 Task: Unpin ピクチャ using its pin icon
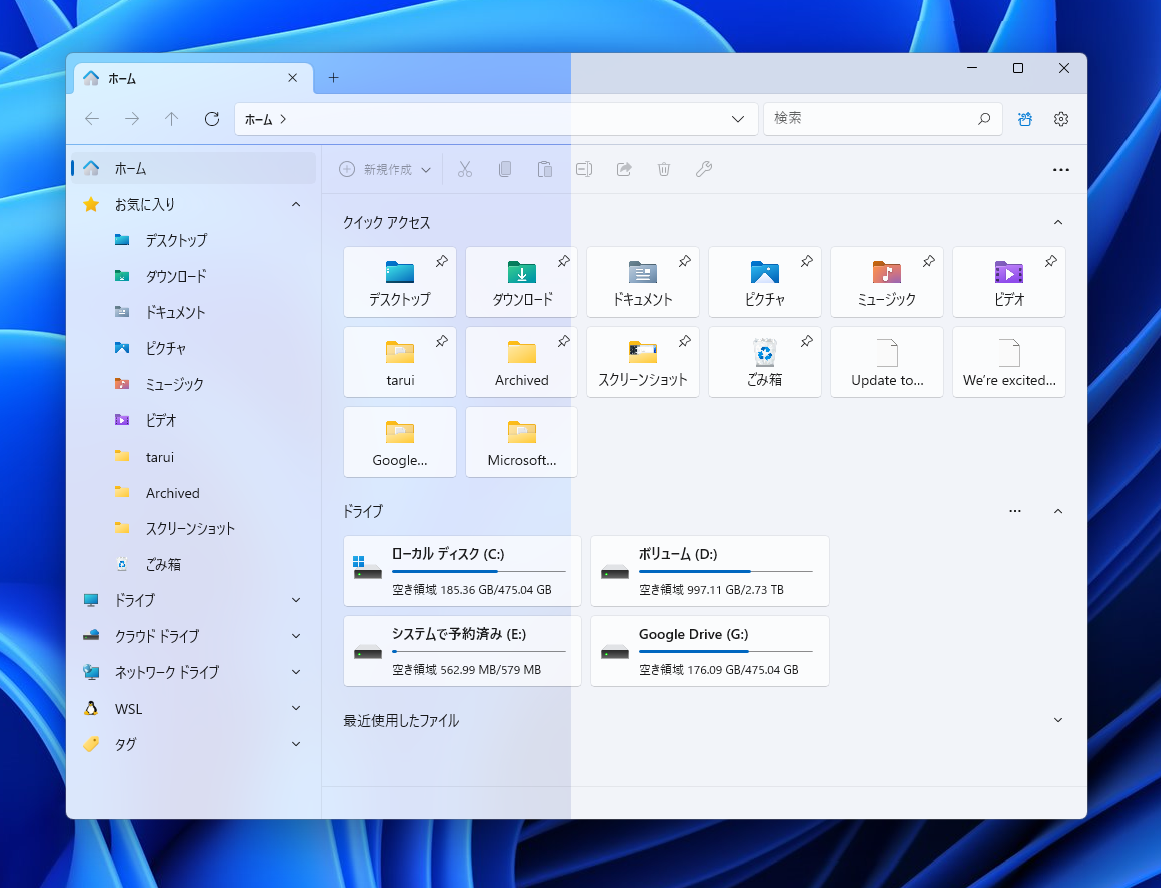(x=807, y=261)
